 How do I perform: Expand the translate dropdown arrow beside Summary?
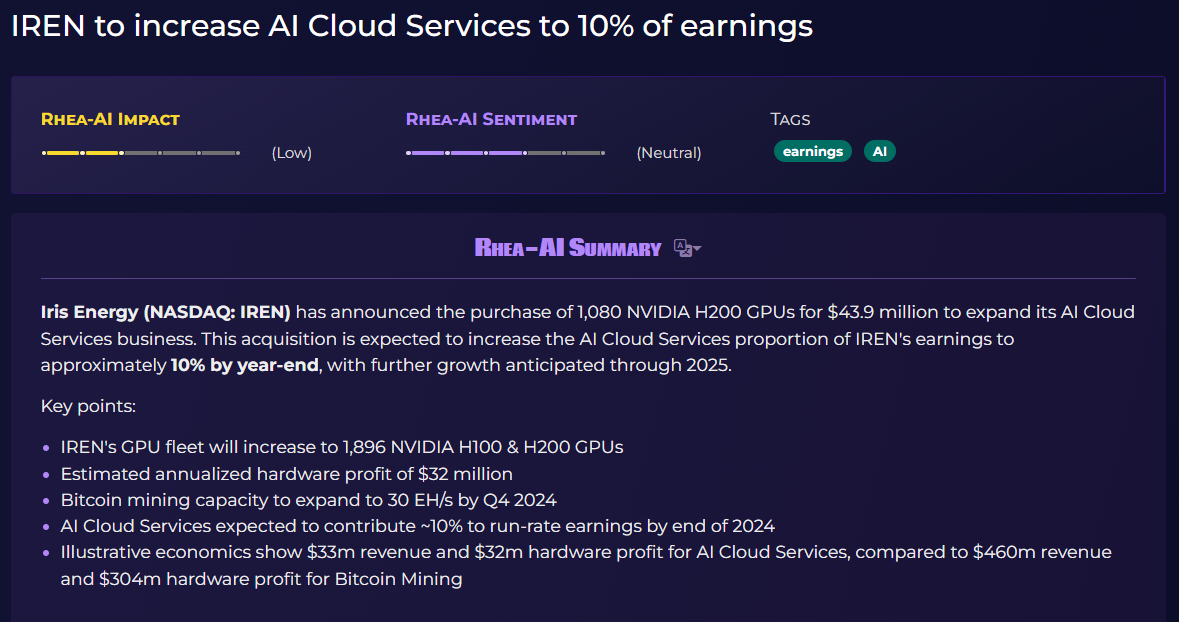pyautogui.click(x=698, y=248)
